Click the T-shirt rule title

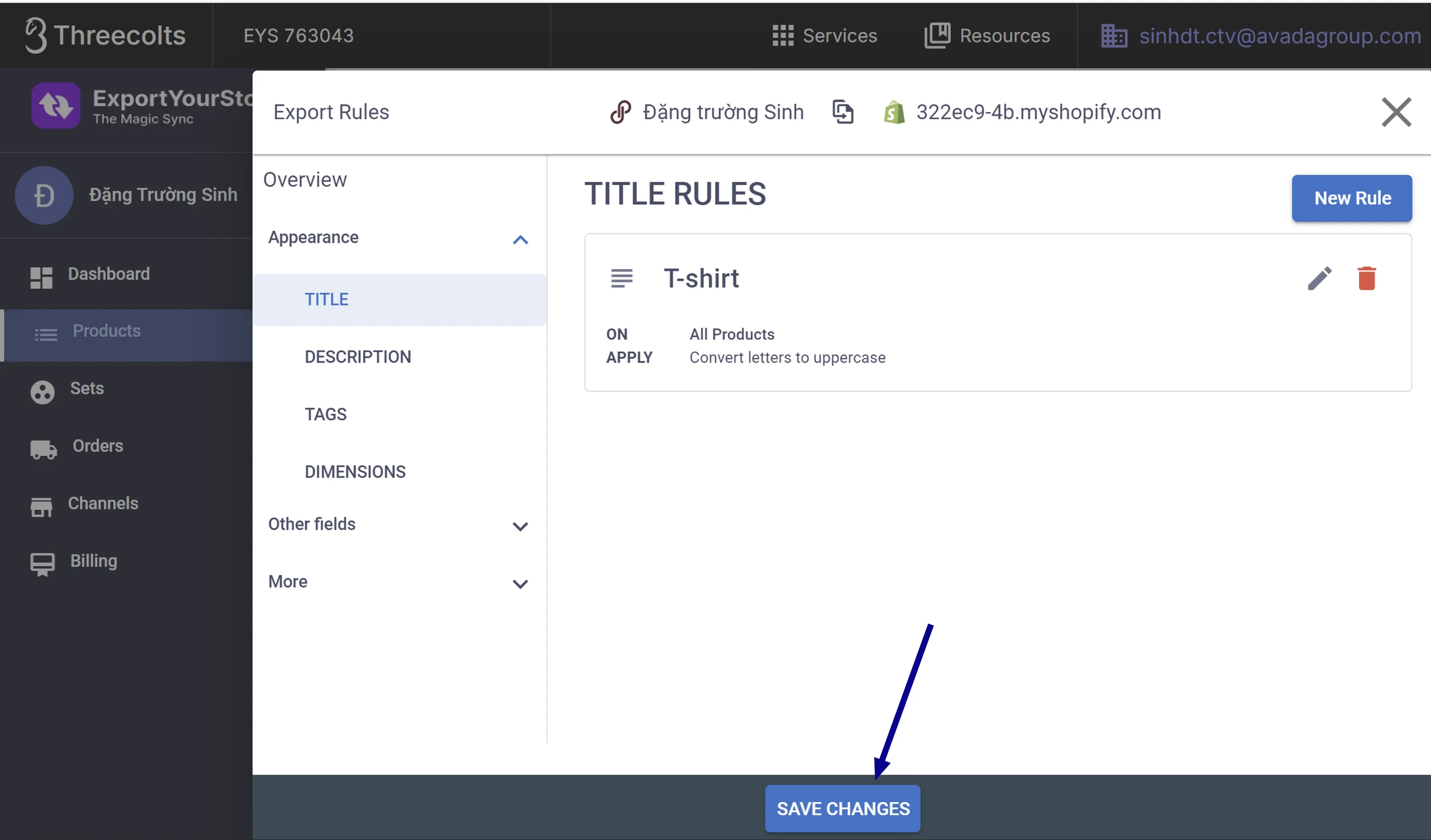(x=701, y=279)
